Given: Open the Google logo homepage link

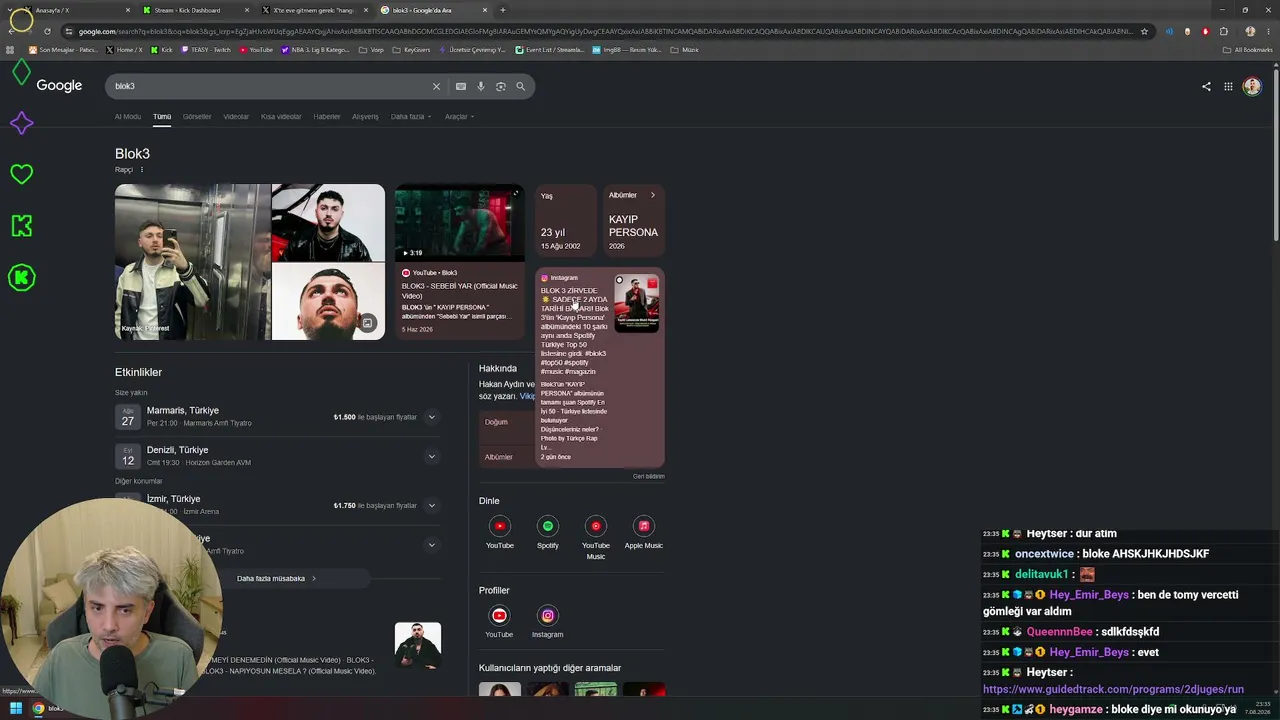Looking at the screenshot, I should click(59, 86).
